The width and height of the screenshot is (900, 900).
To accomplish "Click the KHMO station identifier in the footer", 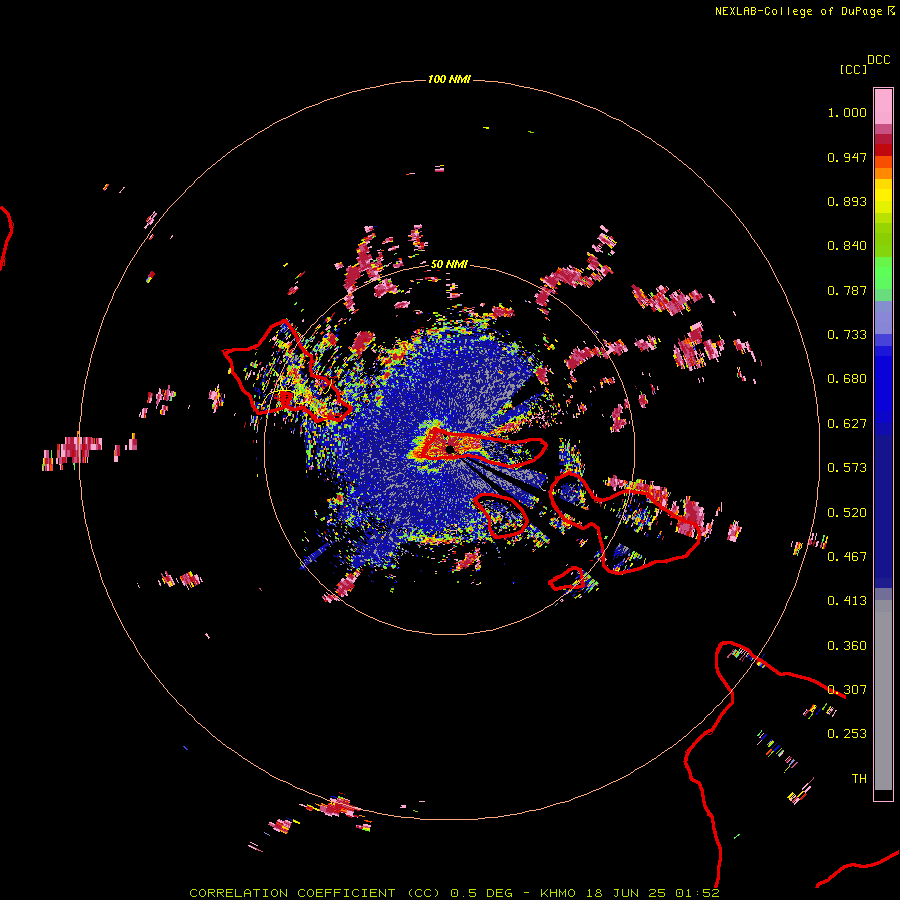I will pyautogui.click(x=557, y=893).
